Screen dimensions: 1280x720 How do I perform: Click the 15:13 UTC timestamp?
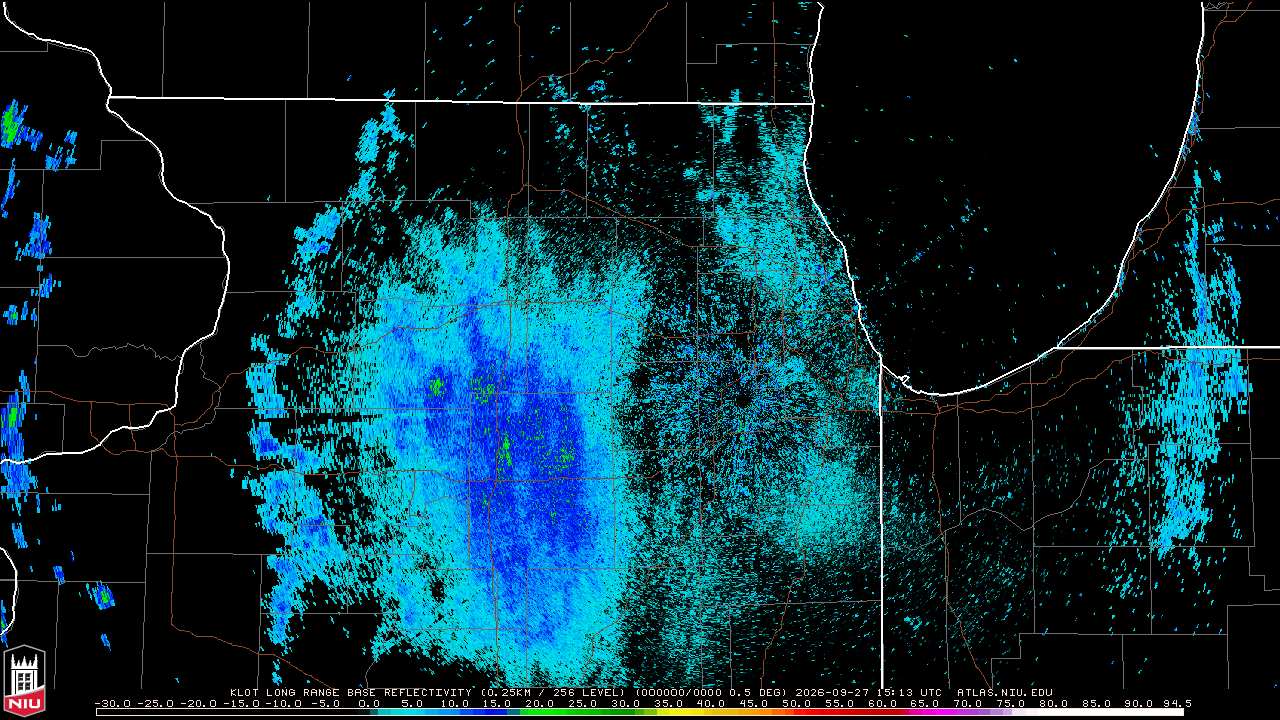(x=910, y=692)
